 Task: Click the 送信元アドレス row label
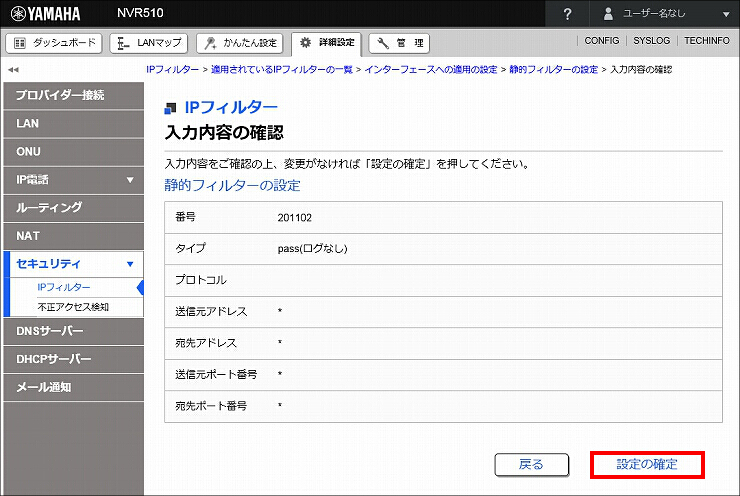tap(211, 311)
